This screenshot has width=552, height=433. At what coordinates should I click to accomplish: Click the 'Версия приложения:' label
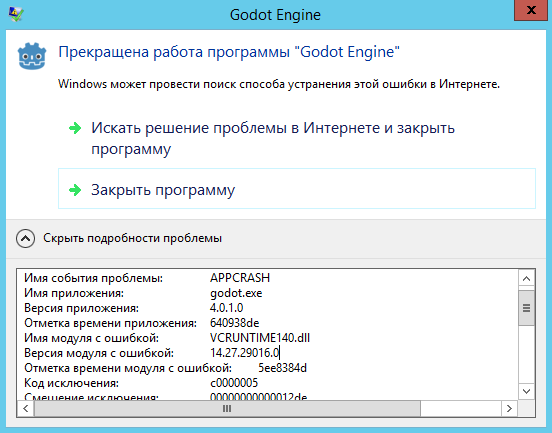tap(81, 308)
